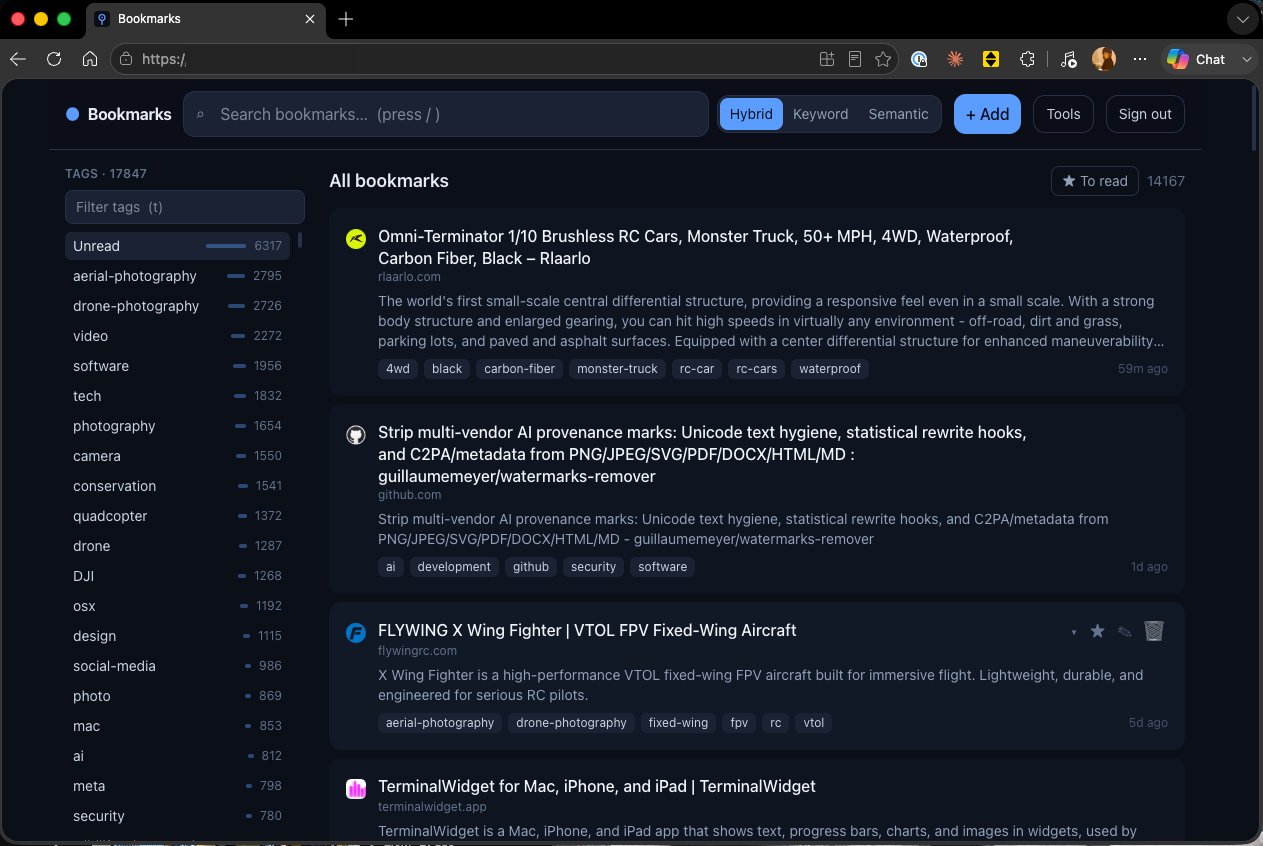Click the GitHub favicon on the watermarks-remover bookmark
Image resolution: width=1263 pixels, height=846 pixels.
coord(356,434)
